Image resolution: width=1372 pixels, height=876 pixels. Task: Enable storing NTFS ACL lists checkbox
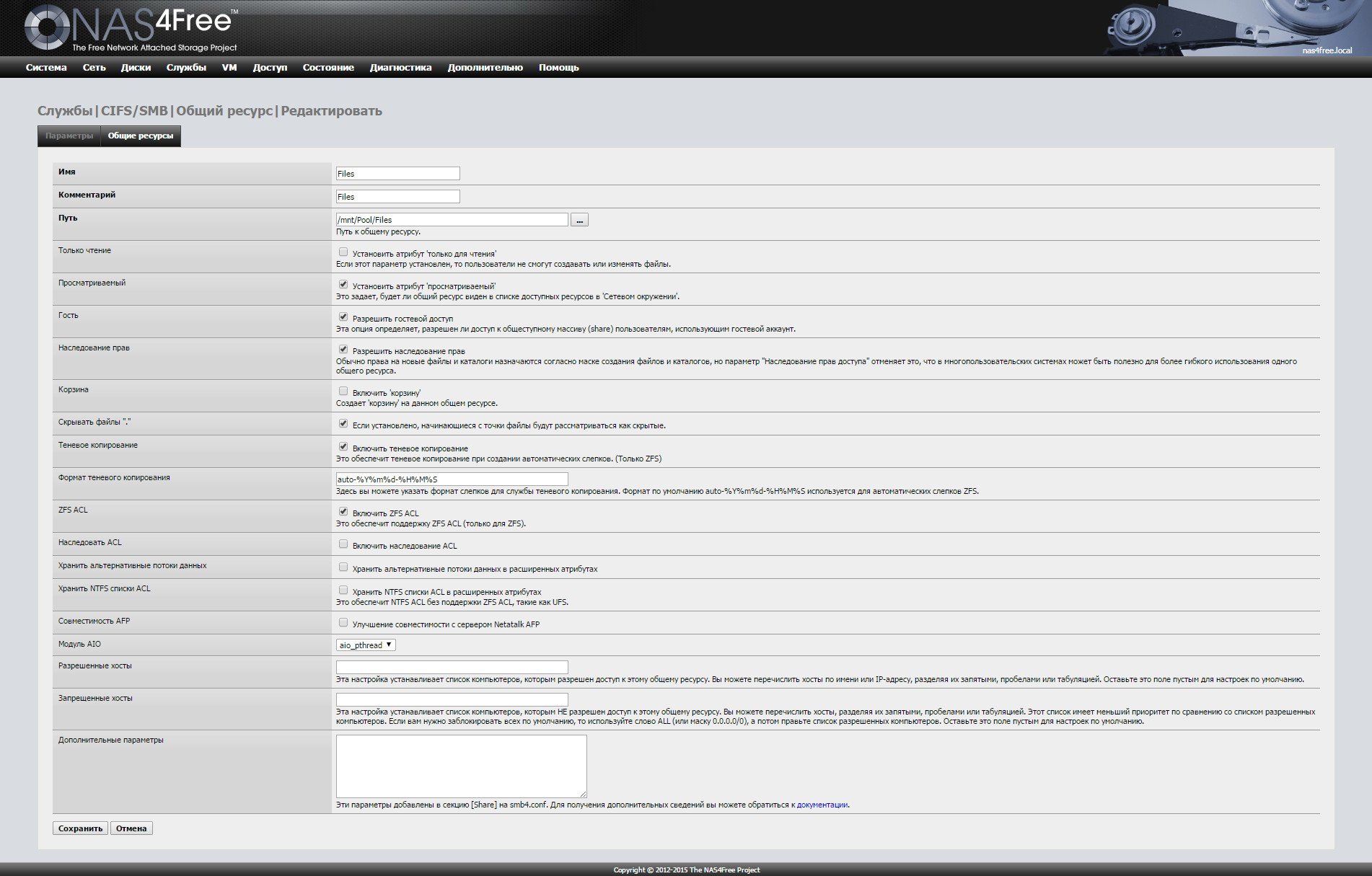[343, 590]
